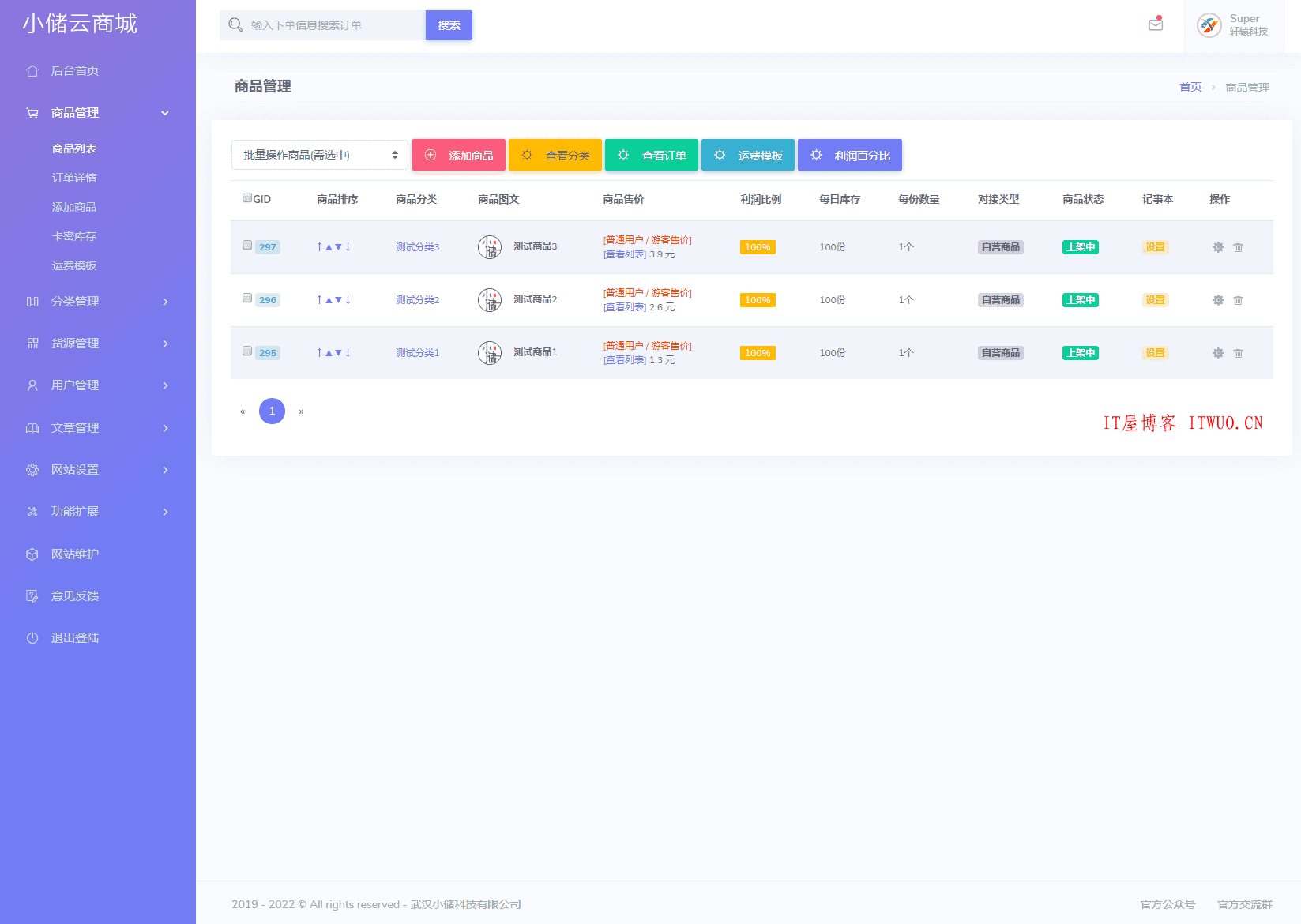Check the box for product 297

tap(247, 245)
